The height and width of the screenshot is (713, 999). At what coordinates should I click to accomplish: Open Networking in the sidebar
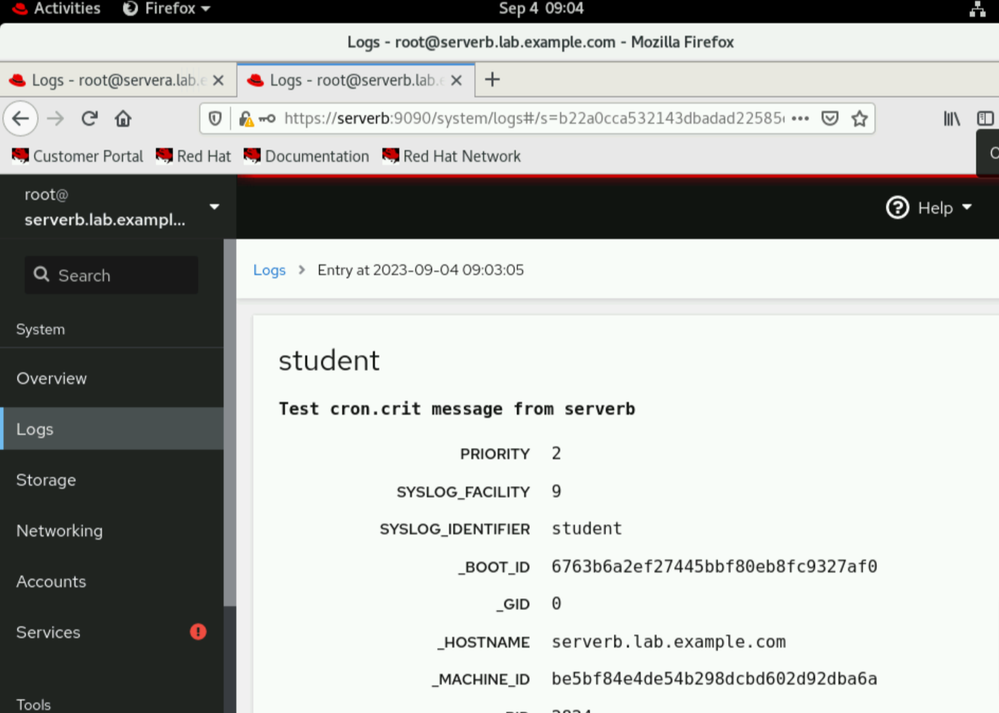(x=59, y=531)
